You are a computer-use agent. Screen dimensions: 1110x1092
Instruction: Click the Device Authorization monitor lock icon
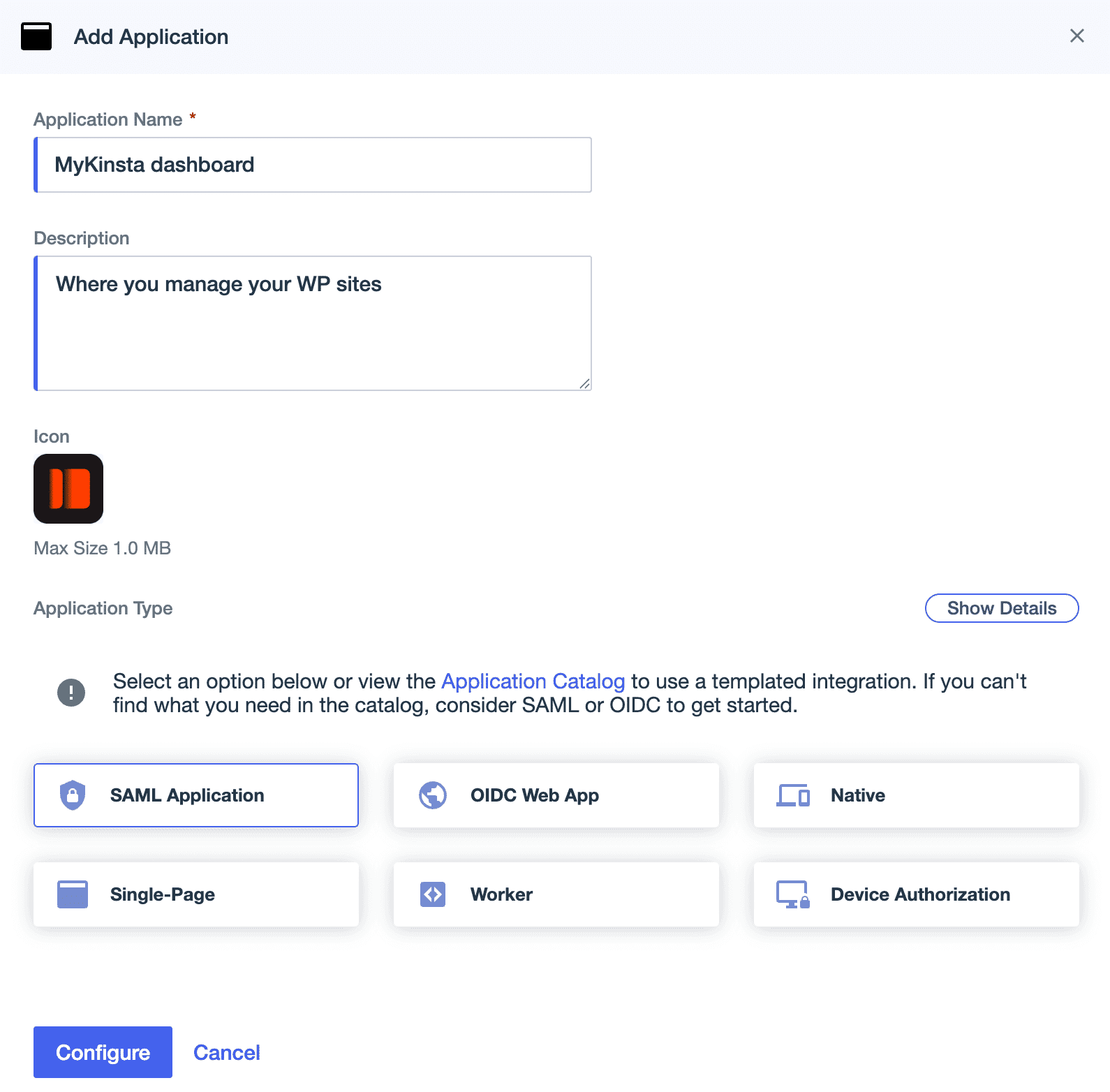pyautogui.click(x=792, y=894)
